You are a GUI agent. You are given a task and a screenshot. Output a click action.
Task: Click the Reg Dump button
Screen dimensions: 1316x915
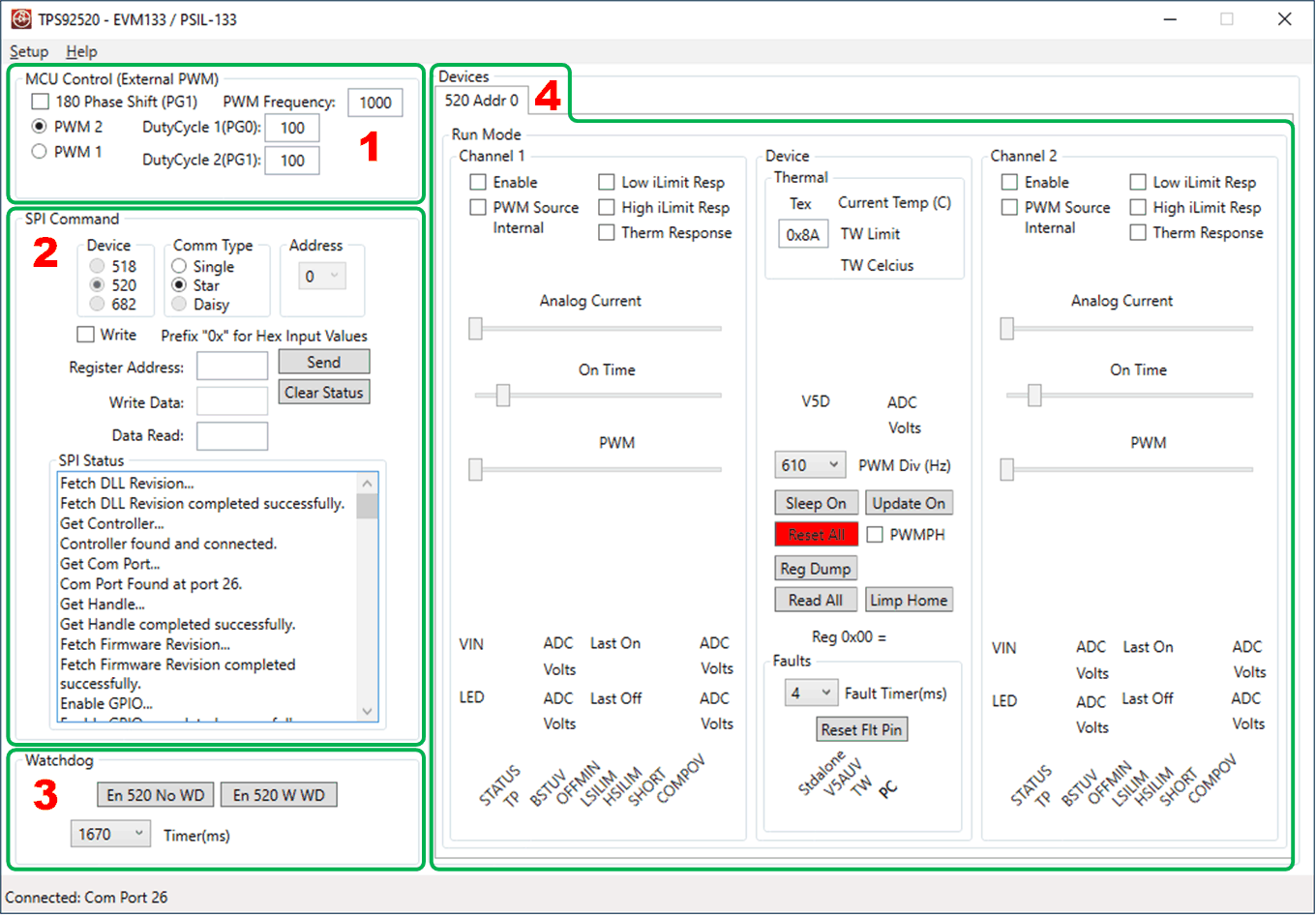point(816,569)
